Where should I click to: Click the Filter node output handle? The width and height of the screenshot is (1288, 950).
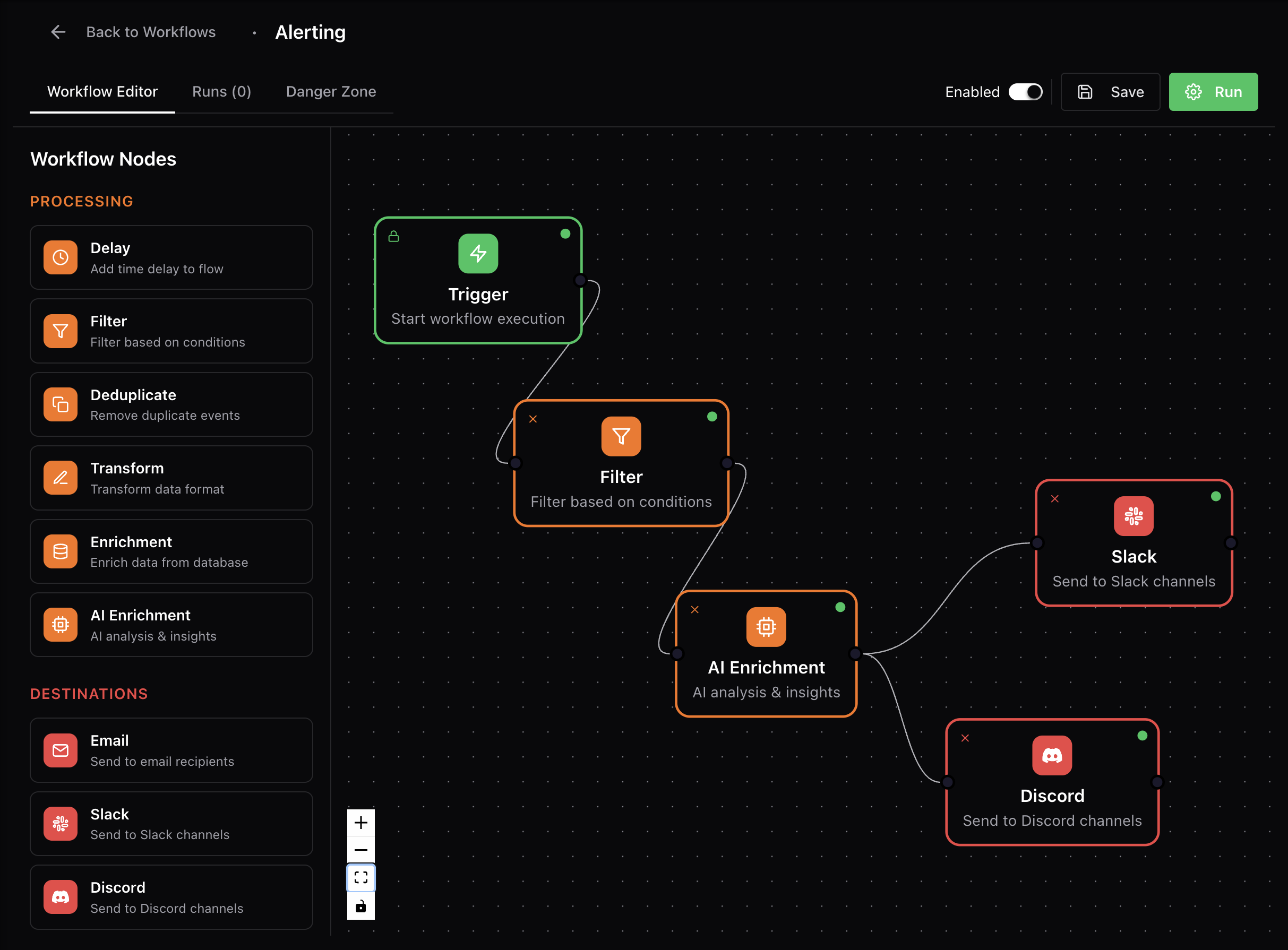click(727, 463)
